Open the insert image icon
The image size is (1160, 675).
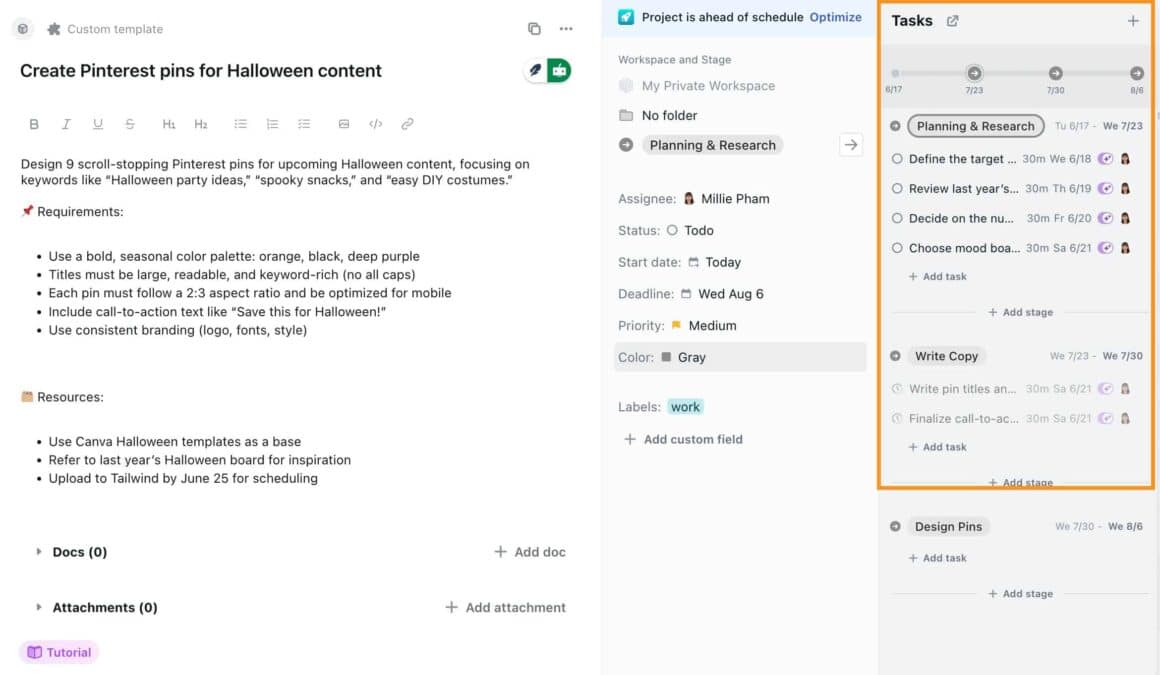coord(343,123)
